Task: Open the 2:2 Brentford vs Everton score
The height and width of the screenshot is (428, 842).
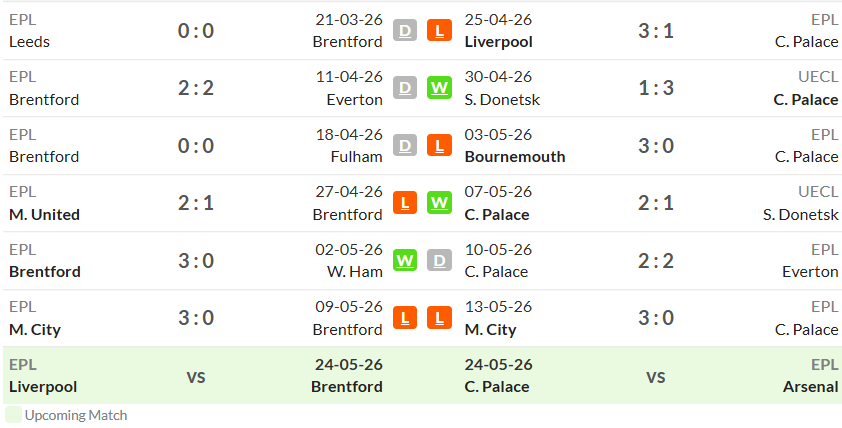Action: (196, 88)
